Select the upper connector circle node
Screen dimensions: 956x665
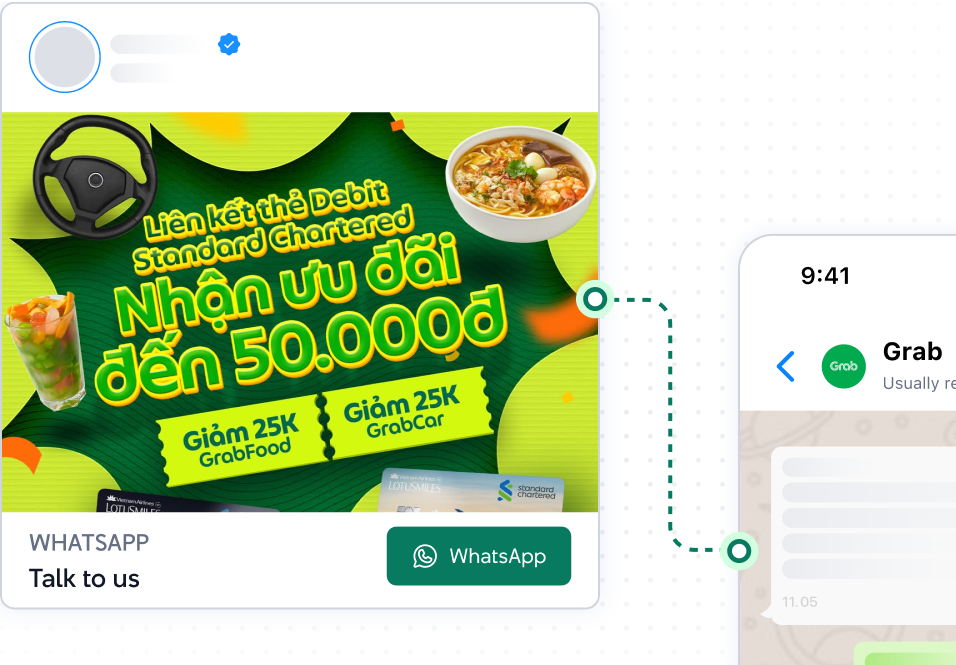click(594, 299)
